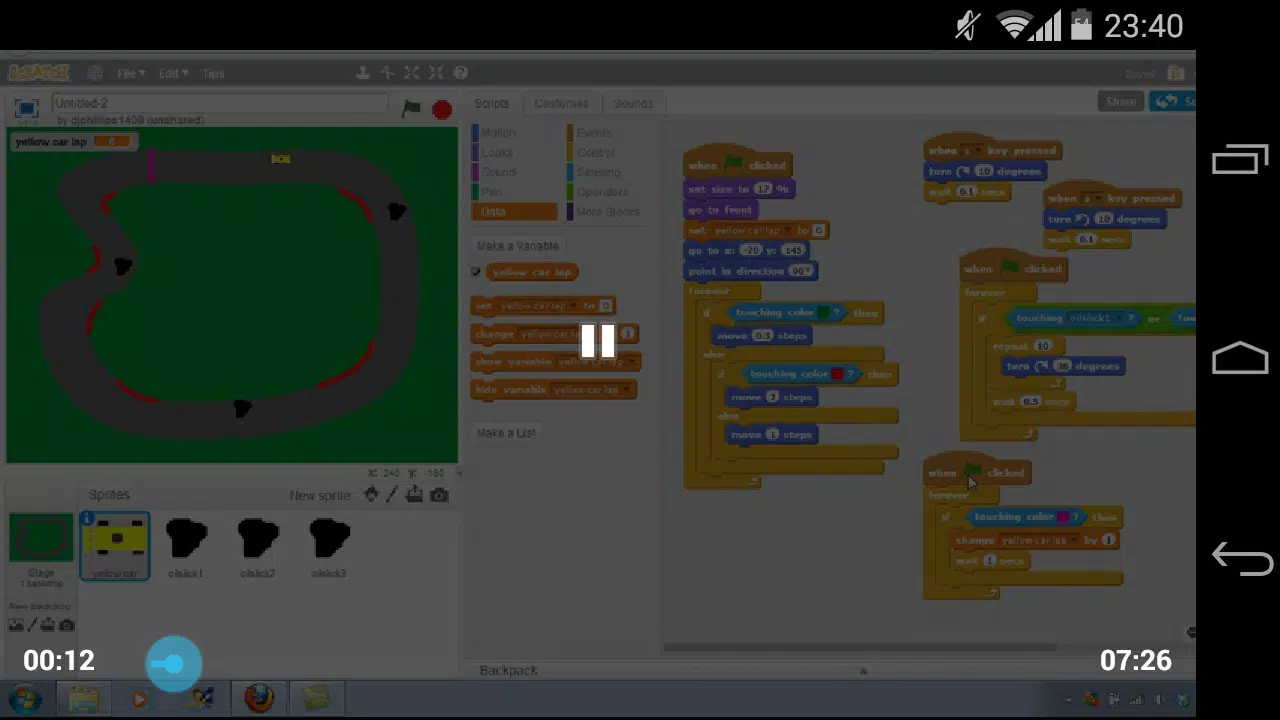Click new backdrop from camera icon
This screenshot has height=720, width=1280.
(x=67, y=626)
